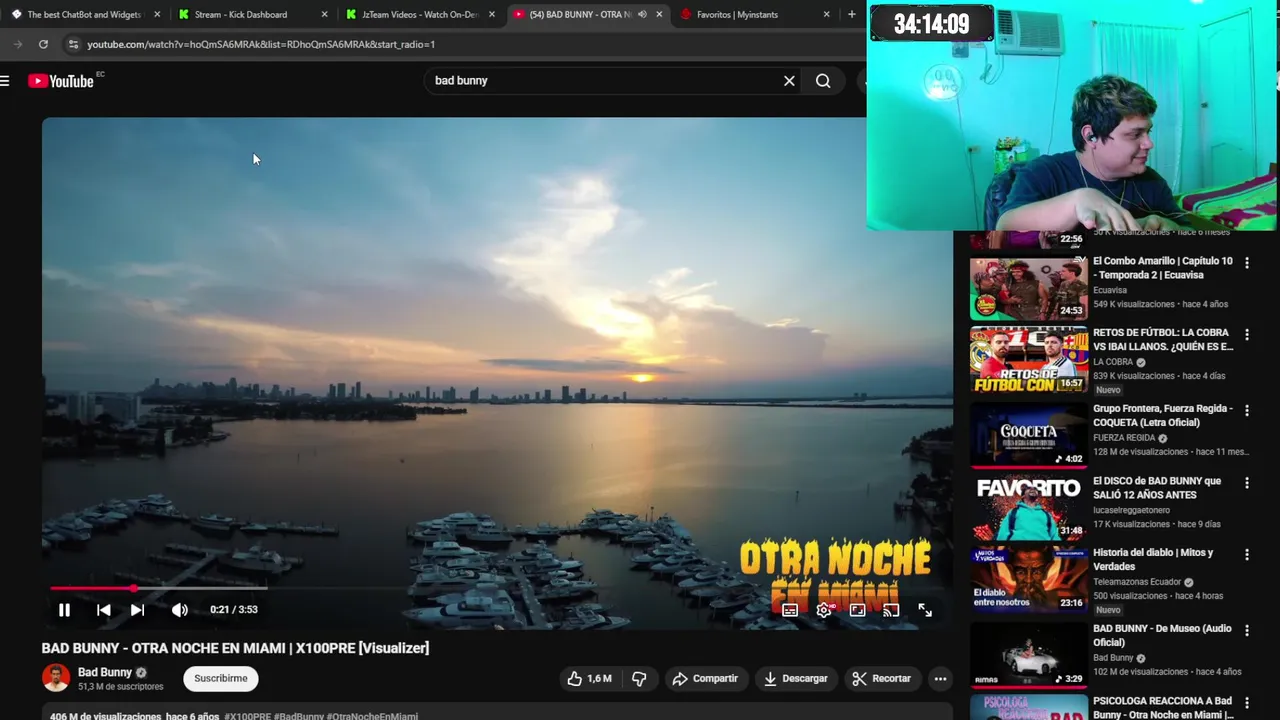The image size is (1280, 720).
Task: Open options for RETOS DE FÚTBOL video
Action: [1246, 335]
